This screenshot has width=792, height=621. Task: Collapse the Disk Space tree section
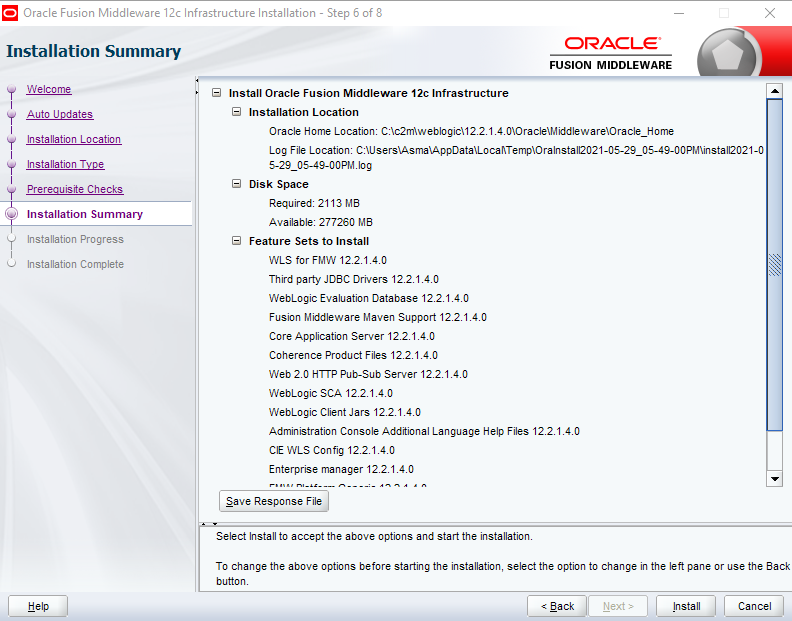[x=236, y=184]
